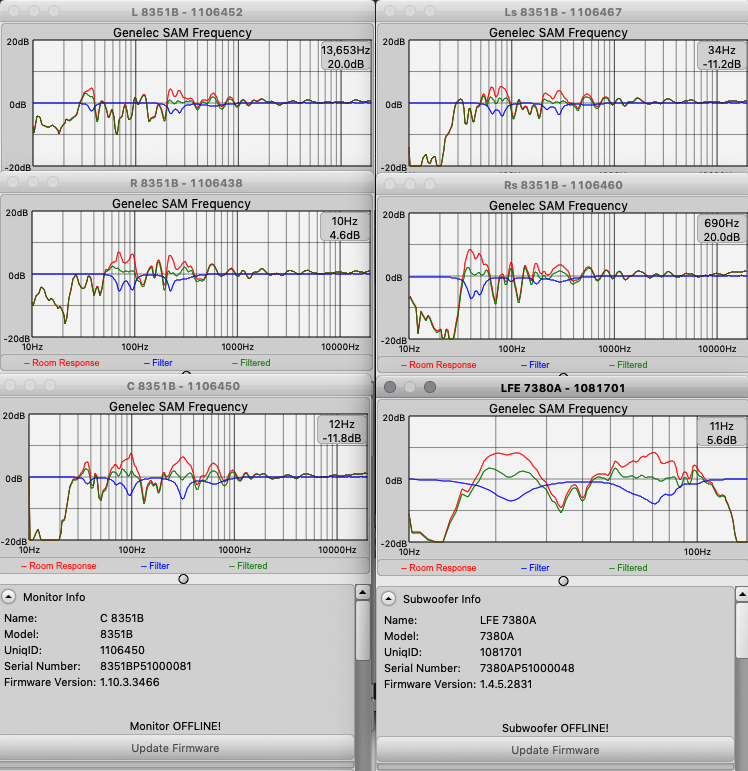Select the R 8351B - 1106438 window title
The height and width of the screenshot is (771, 748).
click(x=186, y=183)
